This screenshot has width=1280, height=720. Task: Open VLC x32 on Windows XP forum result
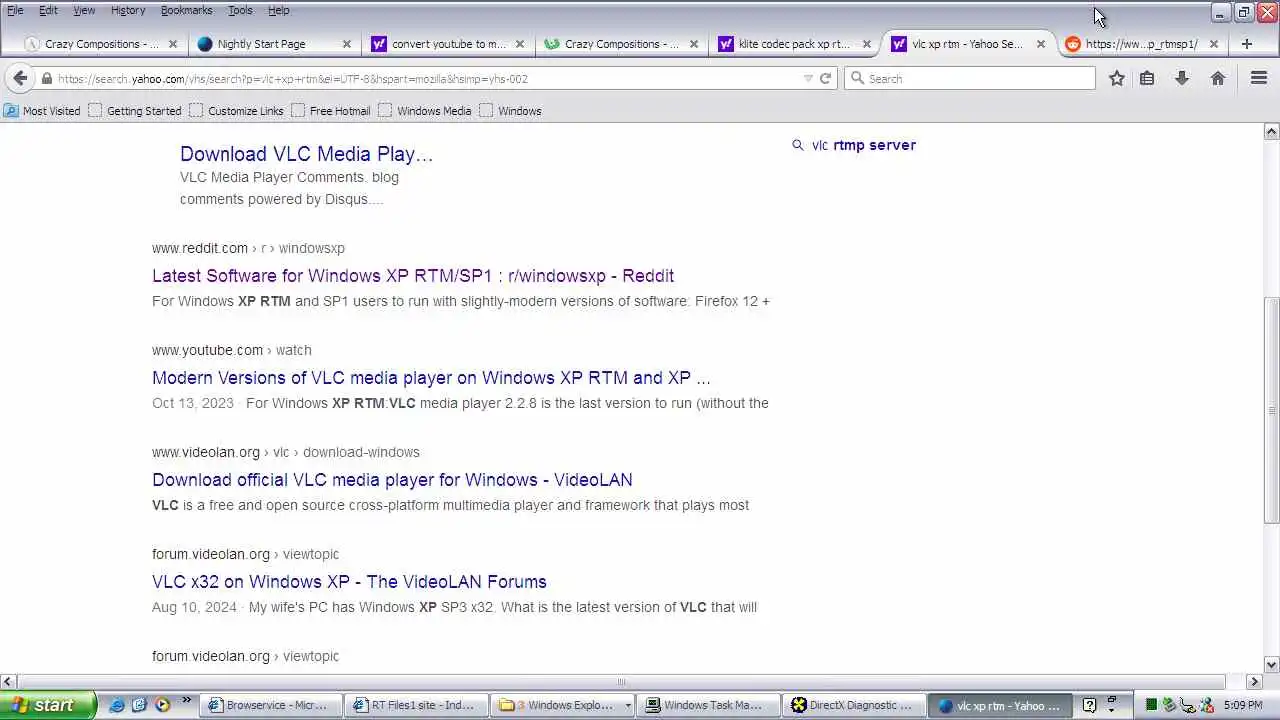[349, 582]
